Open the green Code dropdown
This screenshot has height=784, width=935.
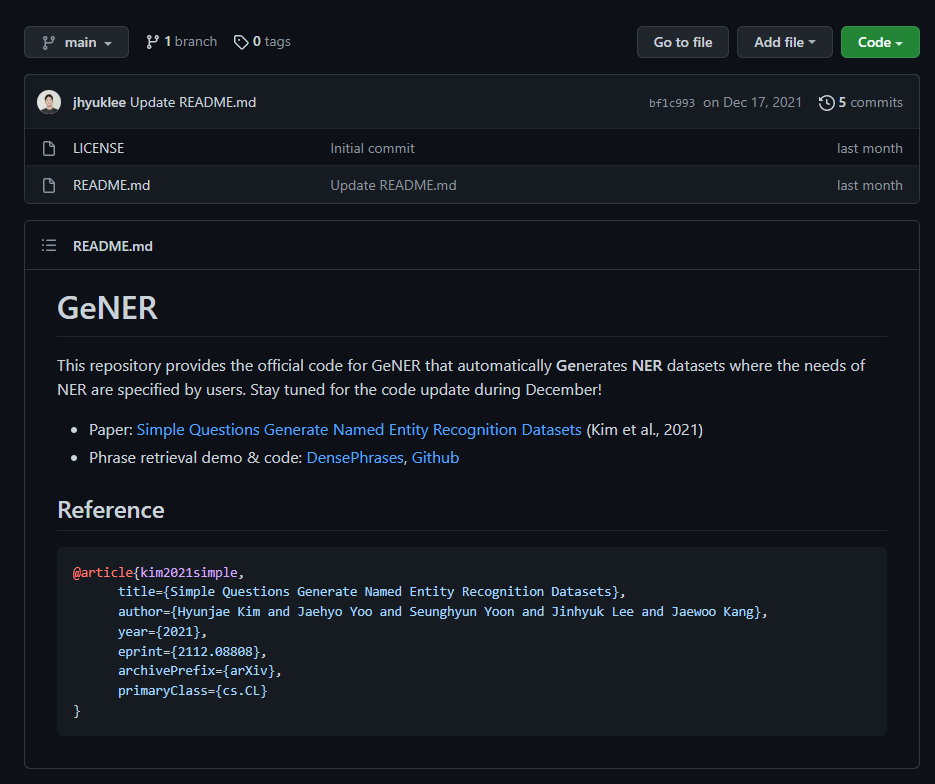pyautogui.click(x=880, y=42)
